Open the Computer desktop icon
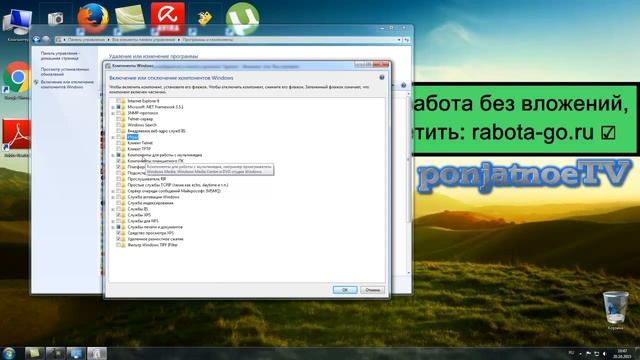Screen dimensions: 640x360 (17, 23)
